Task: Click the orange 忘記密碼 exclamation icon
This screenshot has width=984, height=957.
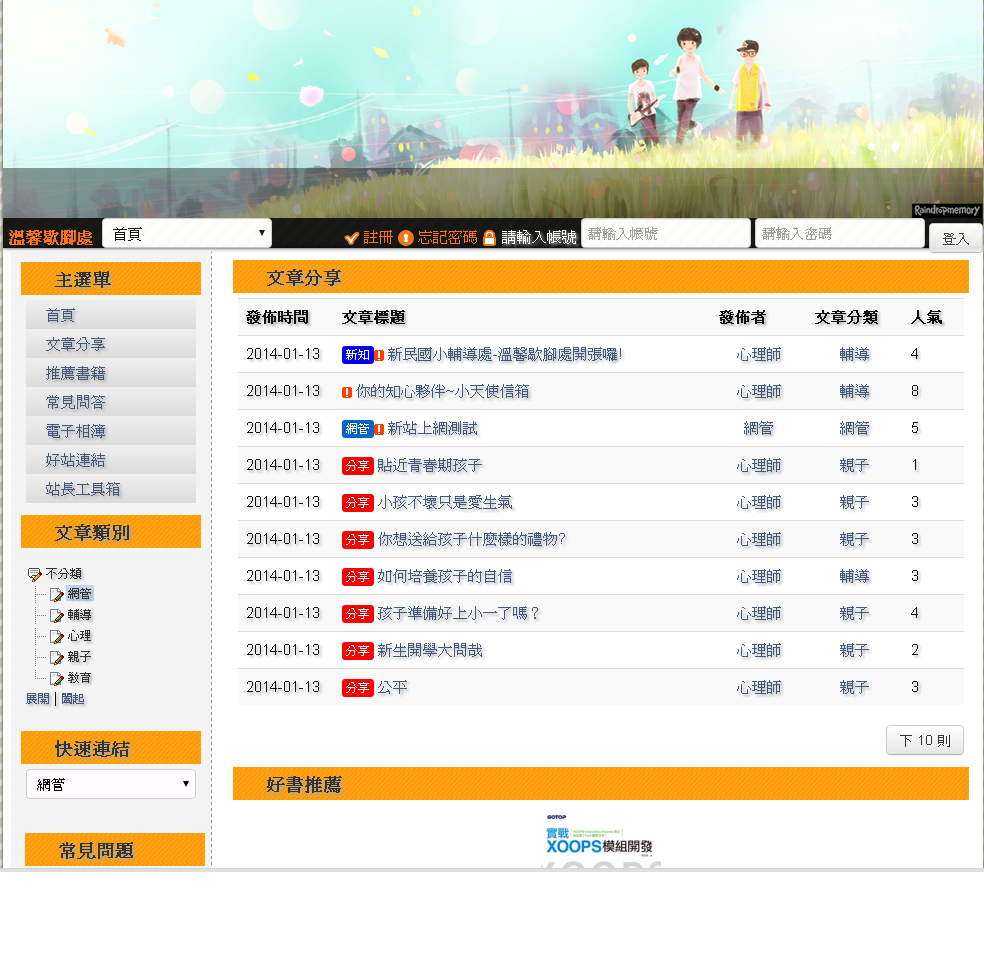Action: point(406,238)
